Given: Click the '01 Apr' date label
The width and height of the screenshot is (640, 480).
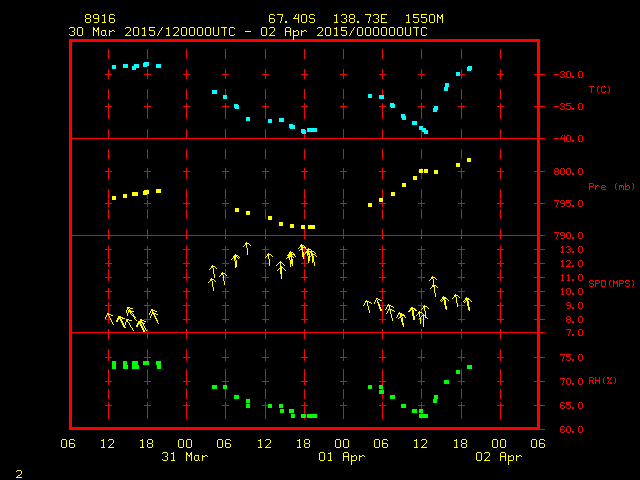Looking at the screenshot, I should tap(342, 458).
